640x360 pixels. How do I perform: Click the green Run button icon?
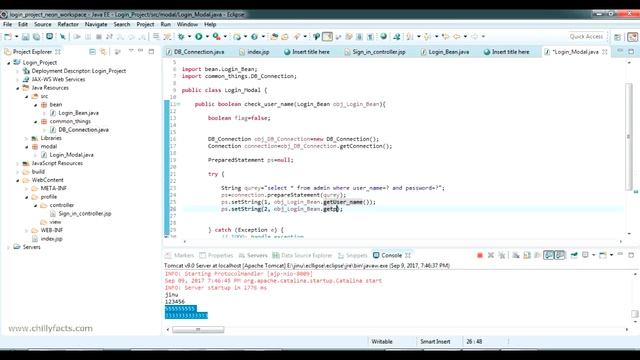(199, 37)
